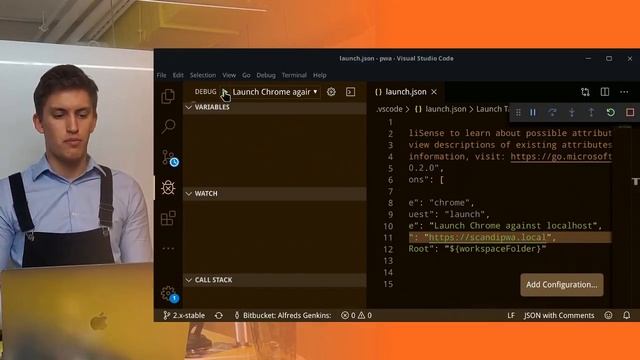Open the Selection menu
Screen dimensions: 640x360
point(203,75)
